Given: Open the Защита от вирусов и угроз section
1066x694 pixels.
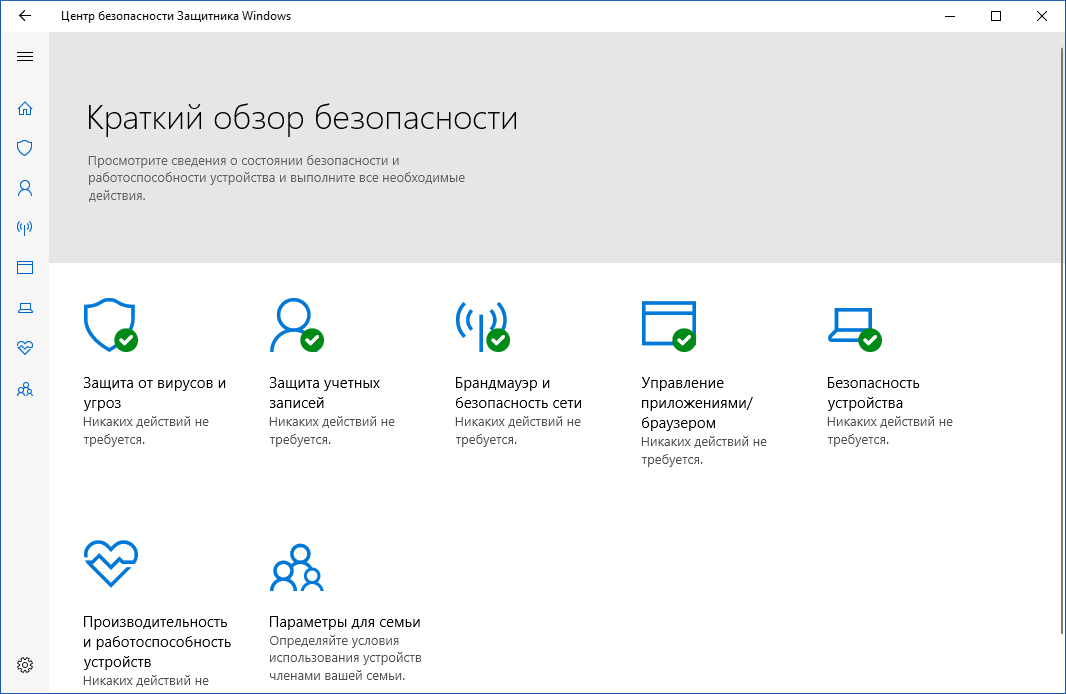Looking at the screenshot, I should 155,392.
